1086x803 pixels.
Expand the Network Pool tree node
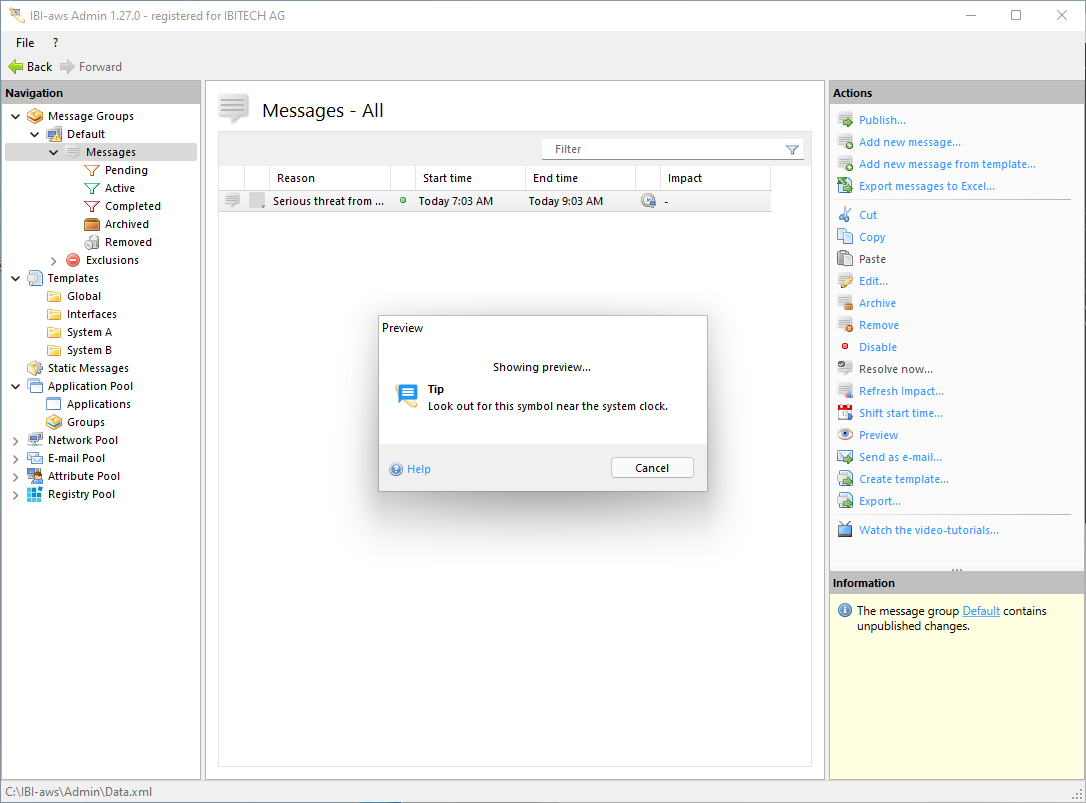point(16,441)
